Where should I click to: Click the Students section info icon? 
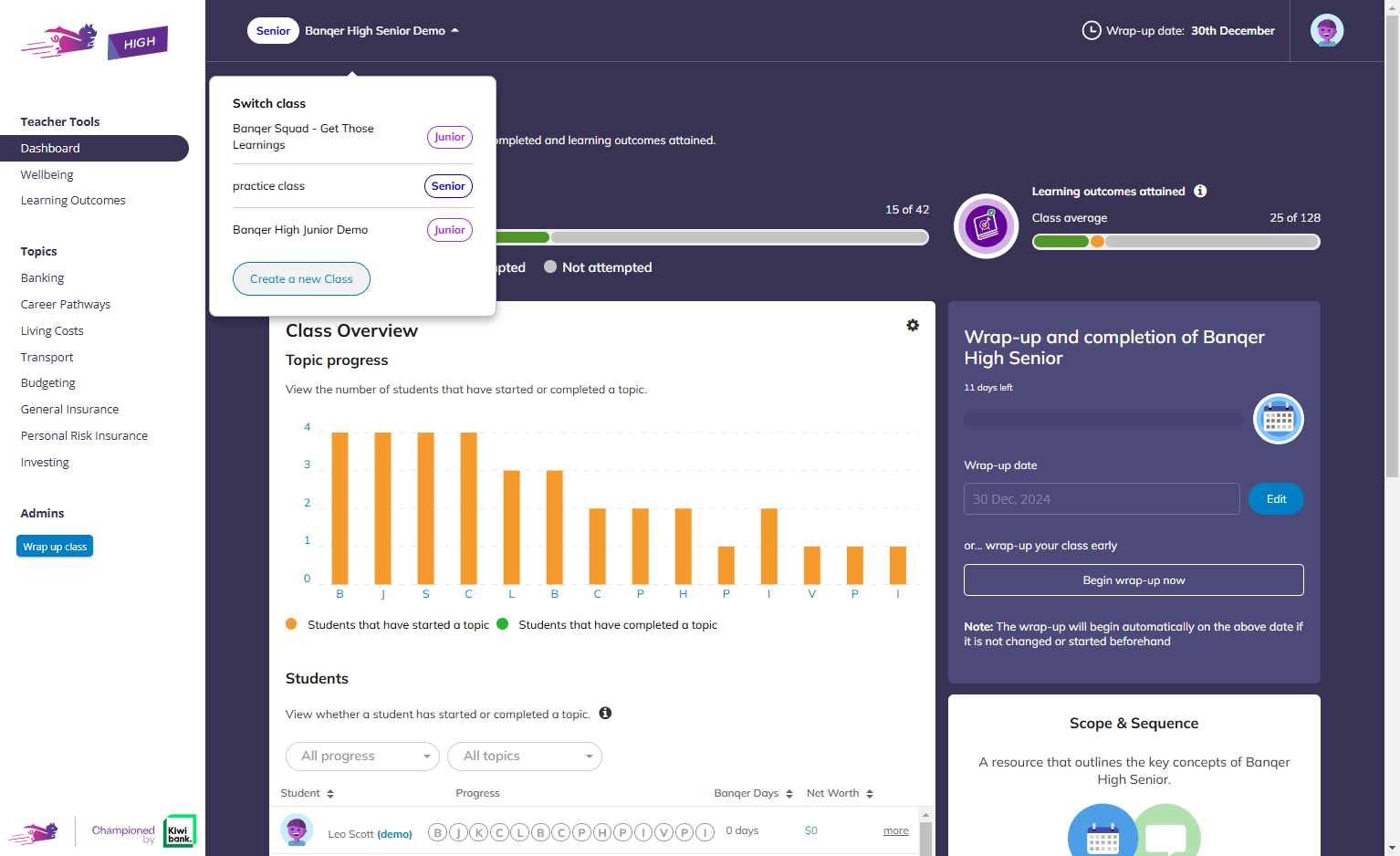pyautogui.click(x=605, y=714)
